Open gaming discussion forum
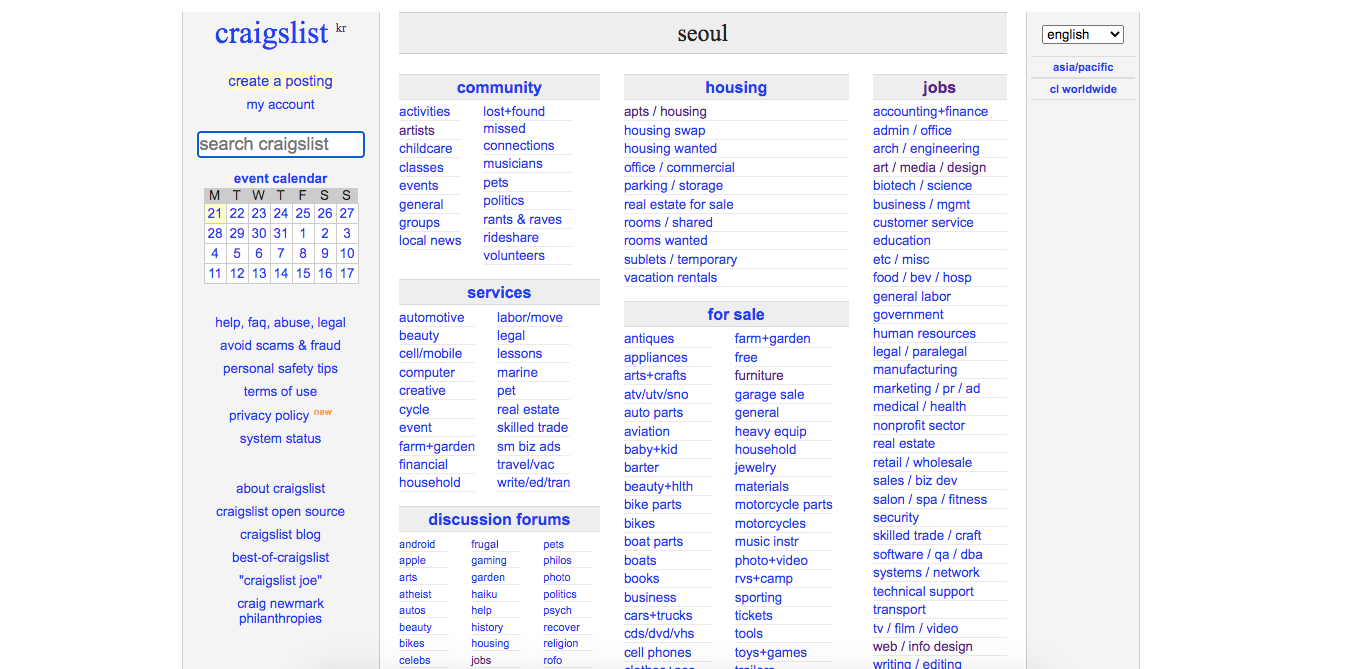The width and height of the screenshot is (1349, 669). click(x=489, y=560)
